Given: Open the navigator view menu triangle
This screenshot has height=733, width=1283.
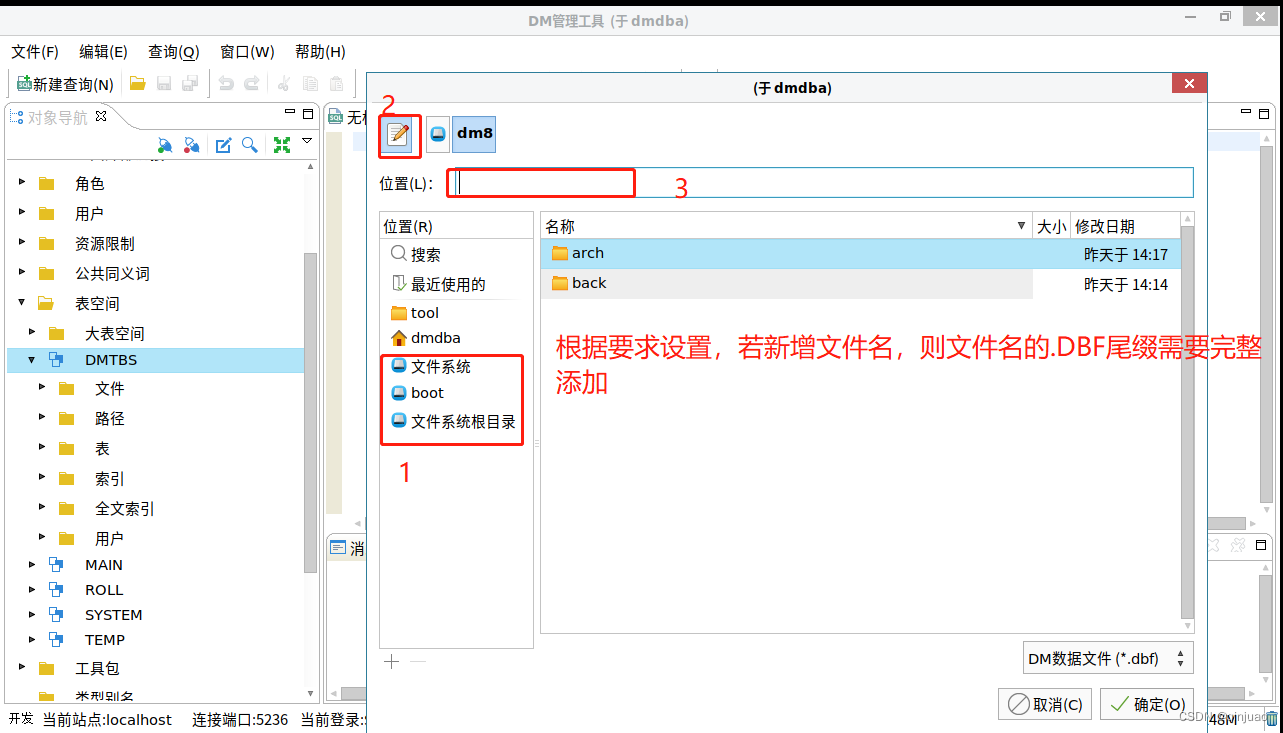Looking at the screenshot, I should 308,142.
